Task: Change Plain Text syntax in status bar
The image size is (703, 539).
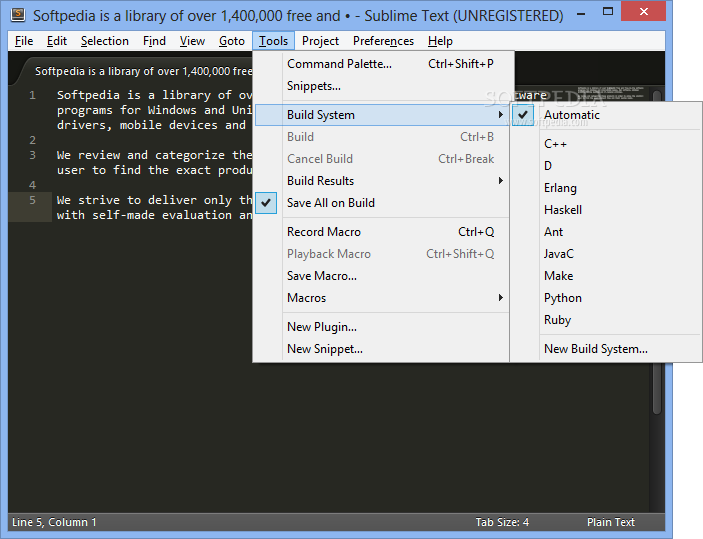Action: click(611, 522)
